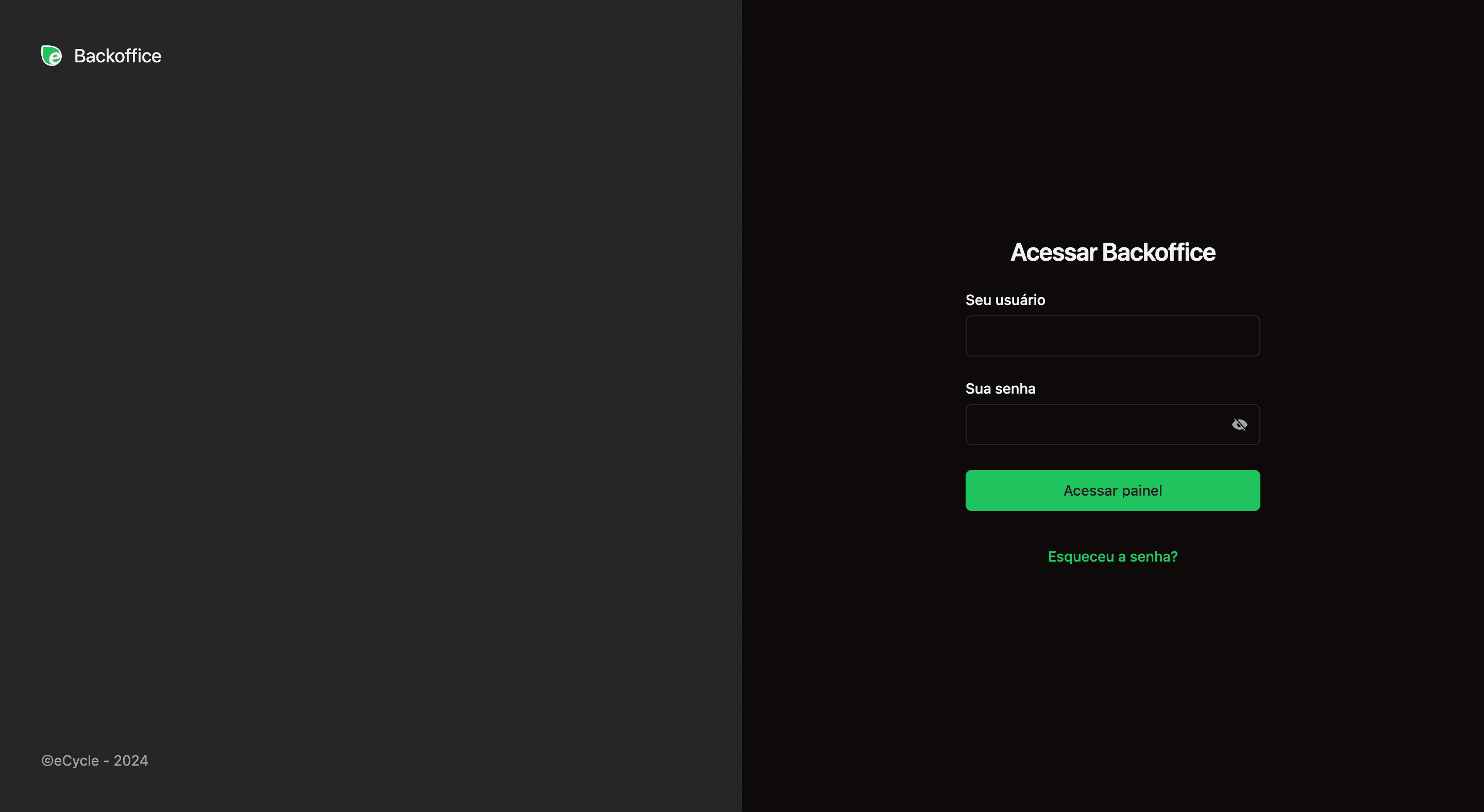Click the eCycle leaf logo icon
The image size is (1484, 812).
coord(52,56)
